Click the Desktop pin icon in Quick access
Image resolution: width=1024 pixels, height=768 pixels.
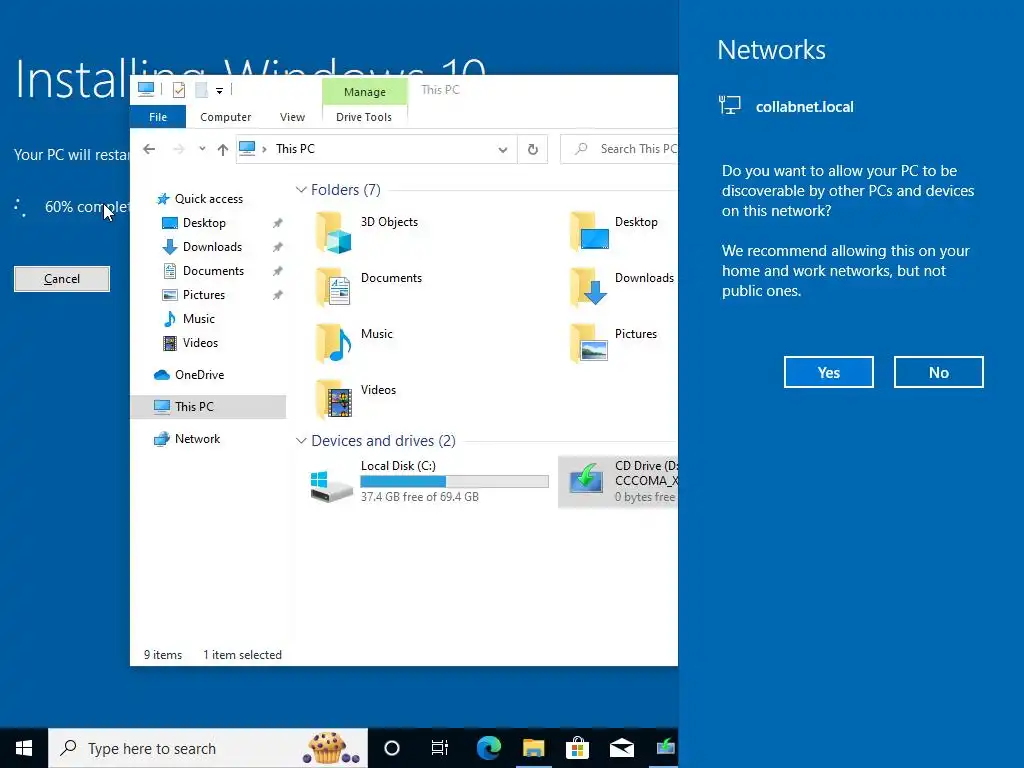point(278,223)
